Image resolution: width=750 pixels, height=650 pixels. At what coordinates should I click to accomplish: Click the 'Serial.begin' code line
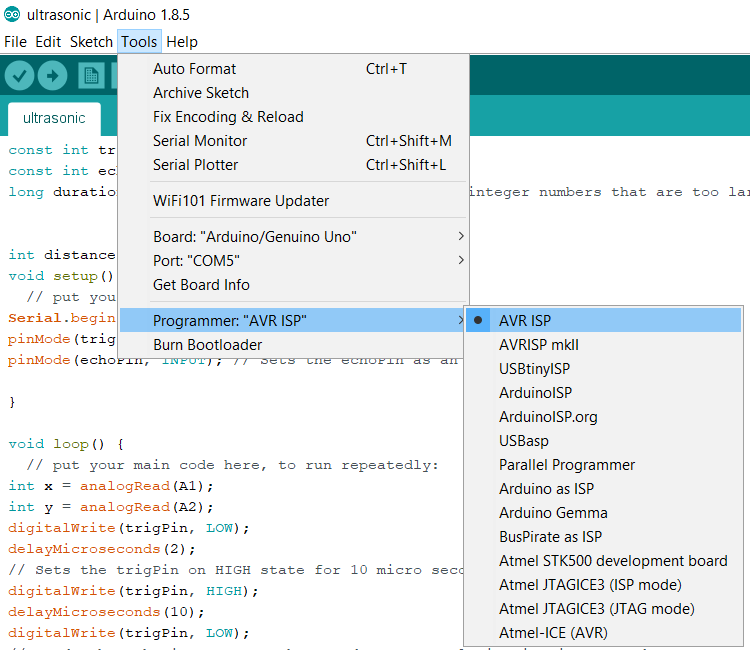pyautogui.click(x=62, y=318)
